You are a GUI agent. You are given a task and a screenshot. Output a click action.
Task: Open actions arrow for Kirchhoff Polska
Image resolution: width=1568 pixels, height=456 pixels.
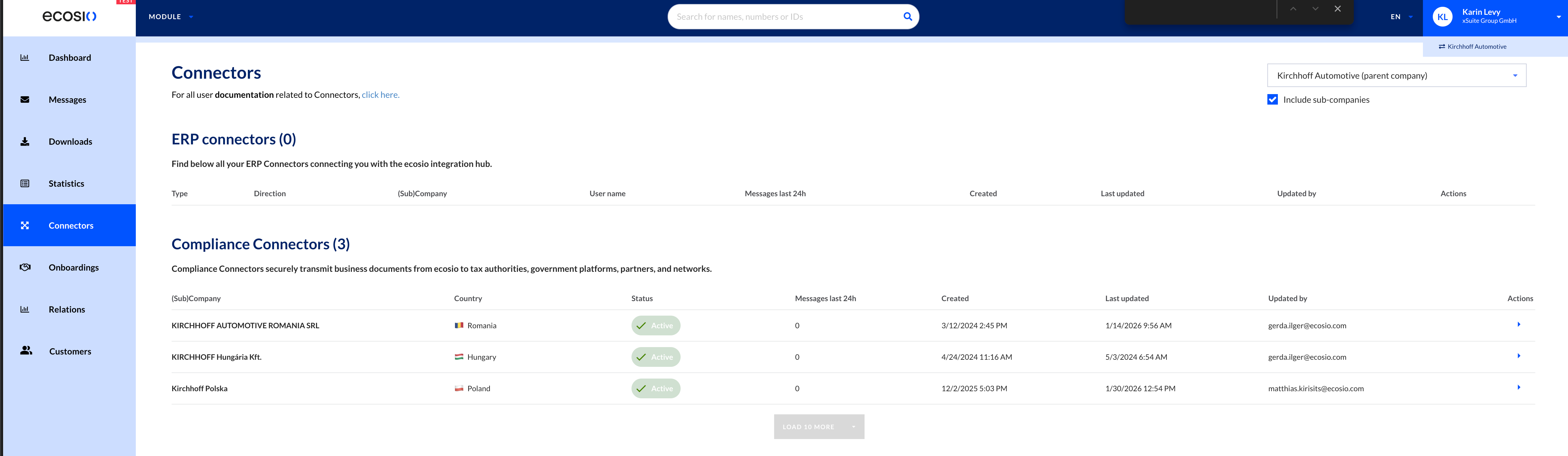tap(1519, 387)
